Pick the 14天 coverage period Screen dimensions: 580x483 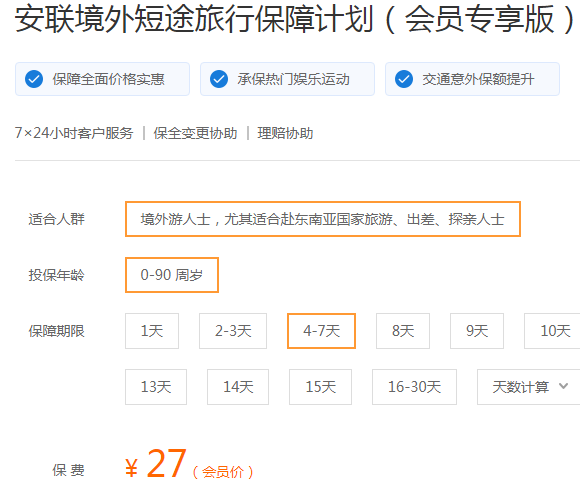click(x=238, y=387)
